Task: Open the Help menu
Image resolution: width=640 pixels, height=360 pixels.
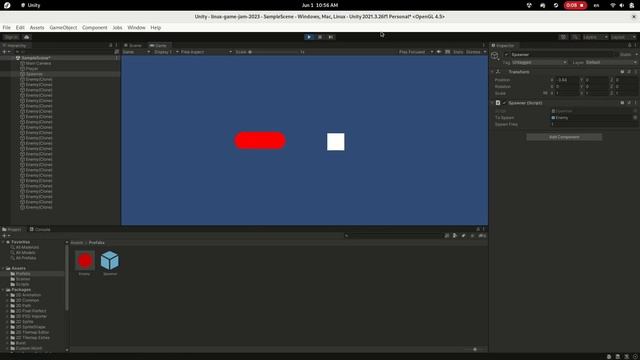Action: coord(156,28)
